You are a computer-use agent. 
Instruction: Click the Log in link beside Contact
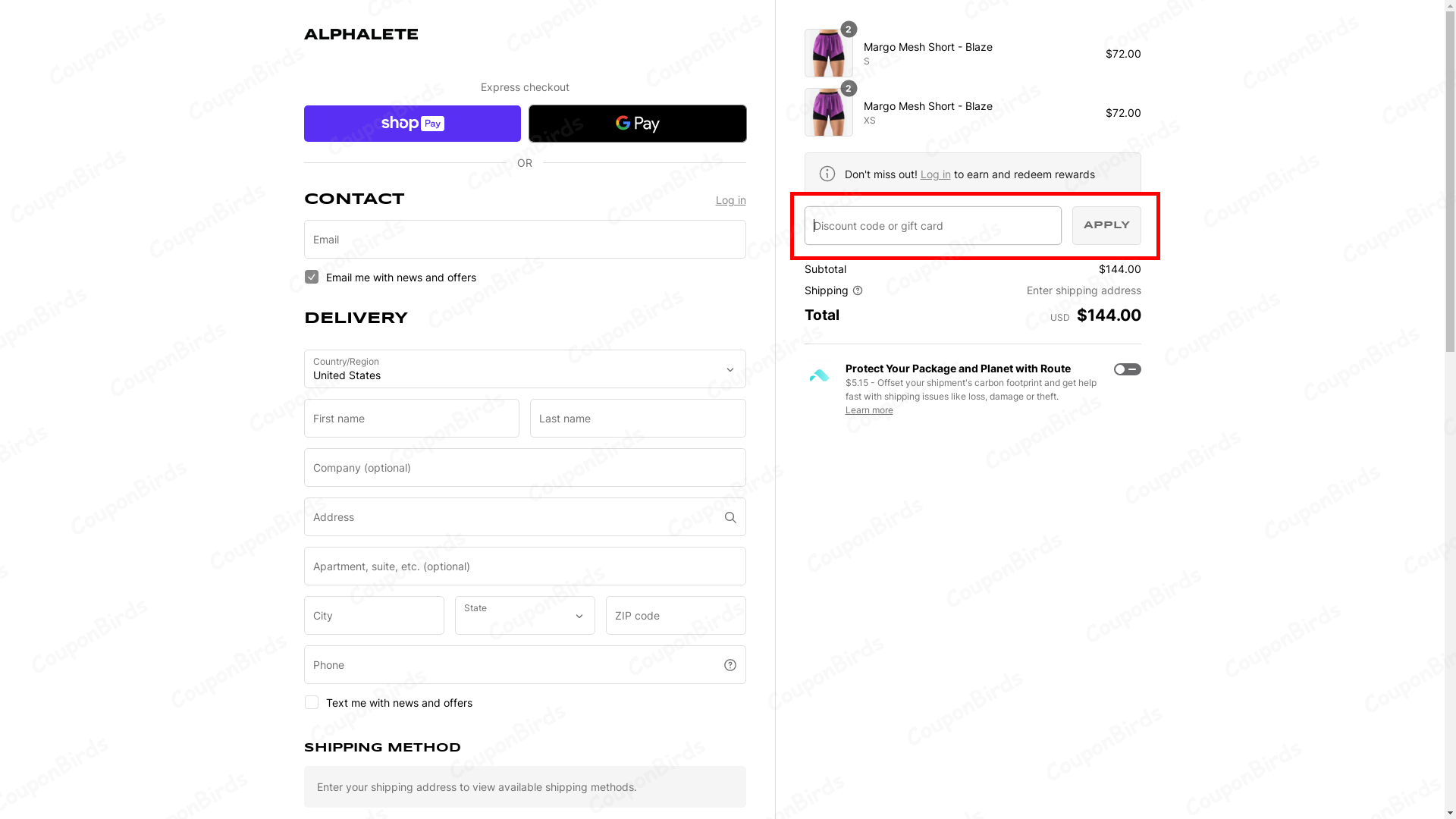[730, 200]
